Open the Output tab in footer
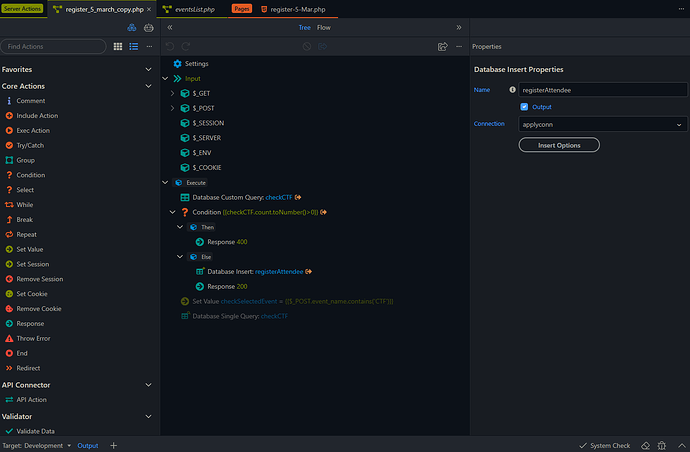690x452 pixels. pyautogui.click(x=88, y=445)
